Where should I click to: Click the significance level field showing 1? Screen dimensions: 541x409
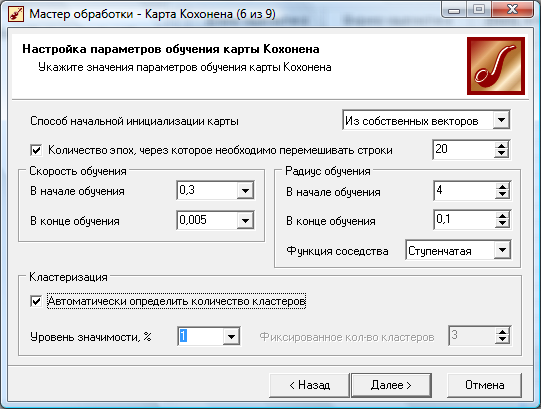click(x=200, y=336)
